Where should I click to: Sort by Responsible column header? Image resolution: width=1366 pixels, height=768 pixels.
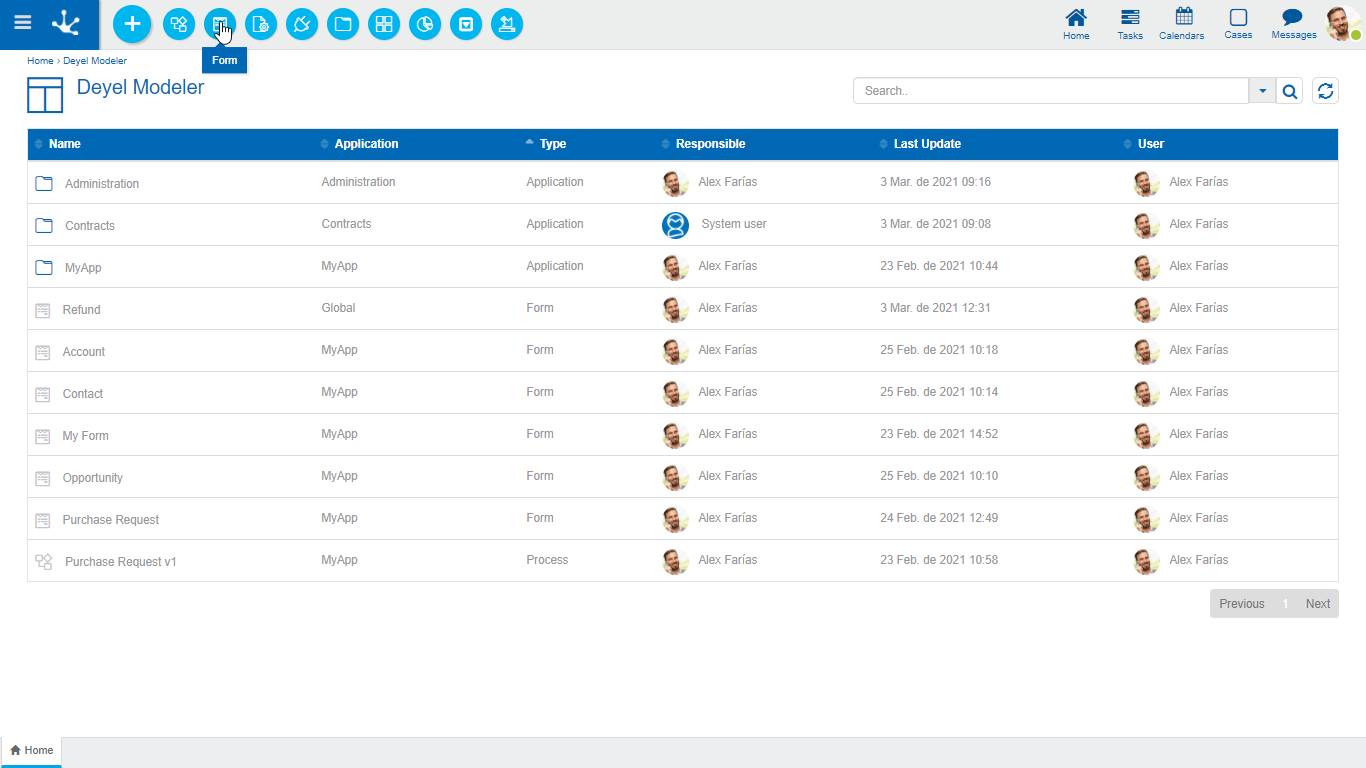710,144
